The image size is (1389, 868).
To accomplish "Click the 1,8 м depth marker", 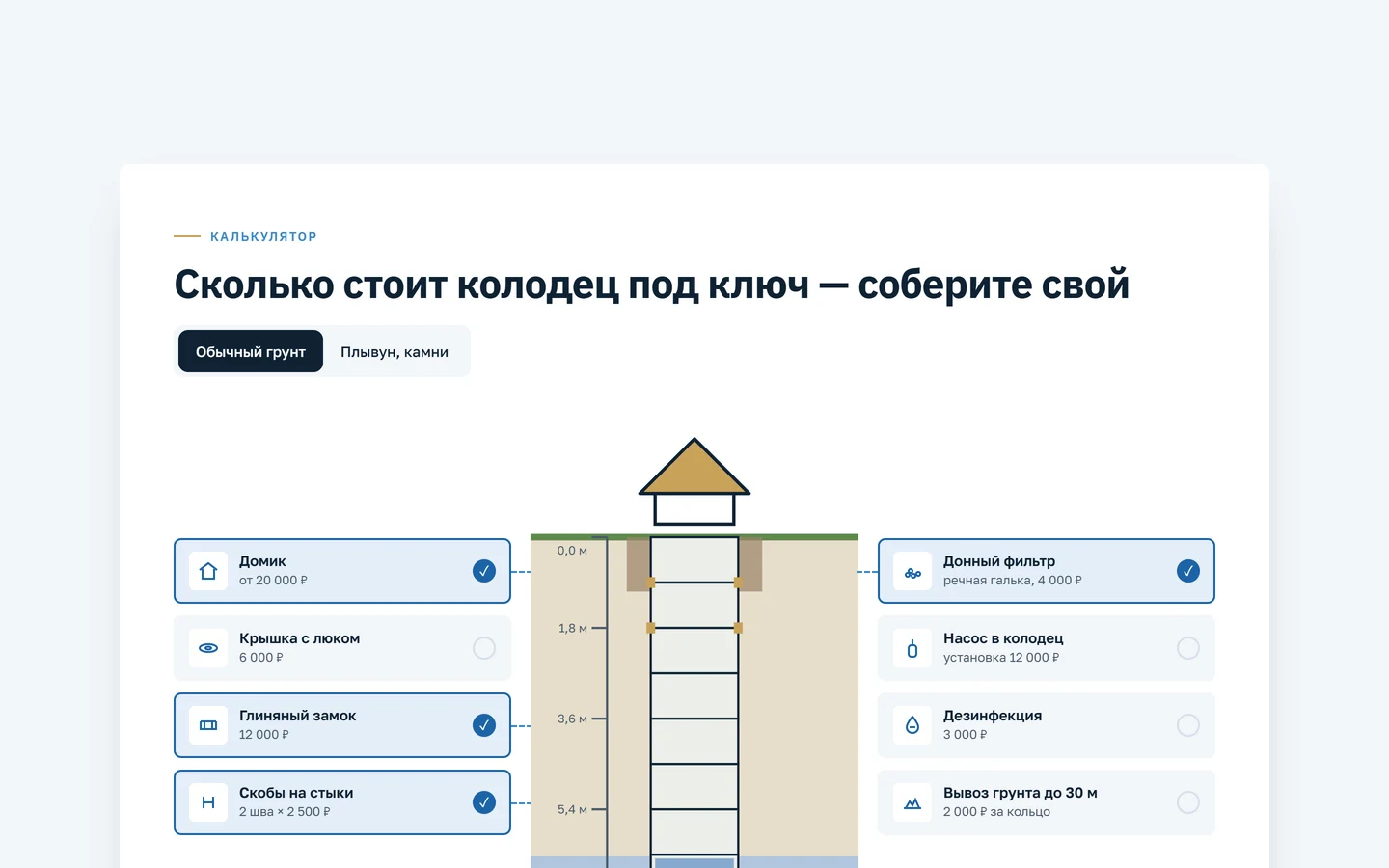I will tap(573, 628).
